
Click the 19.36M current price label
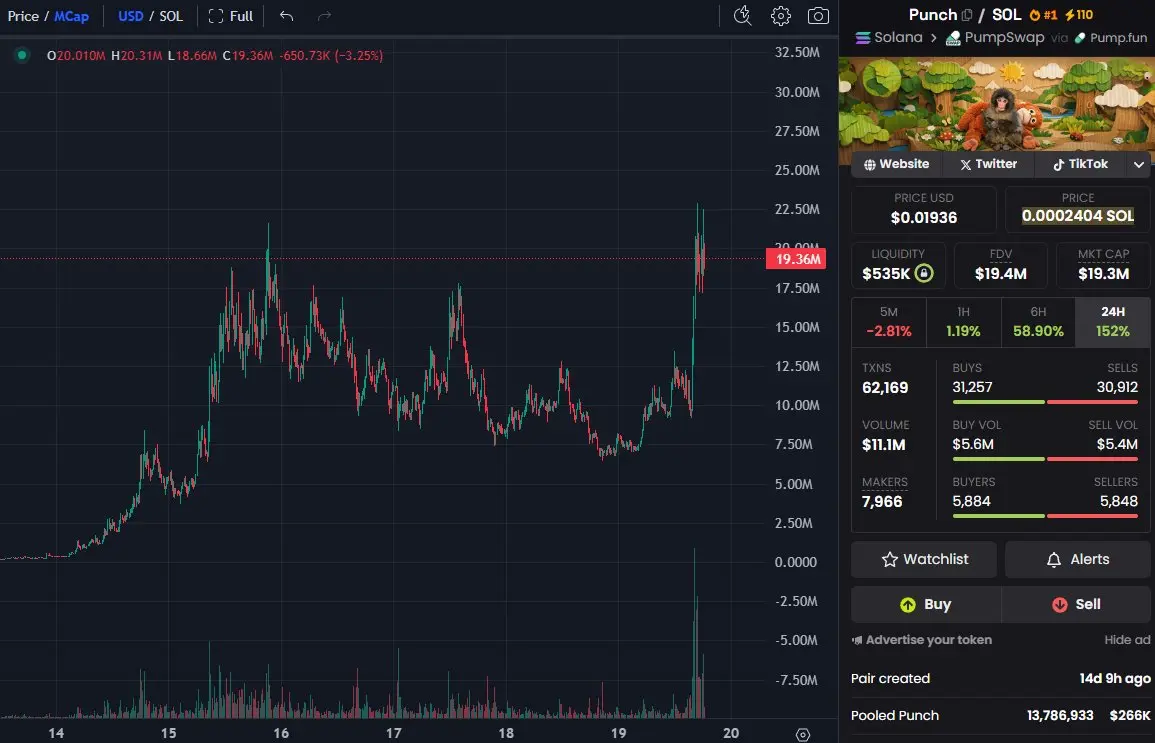coord(796,259)
